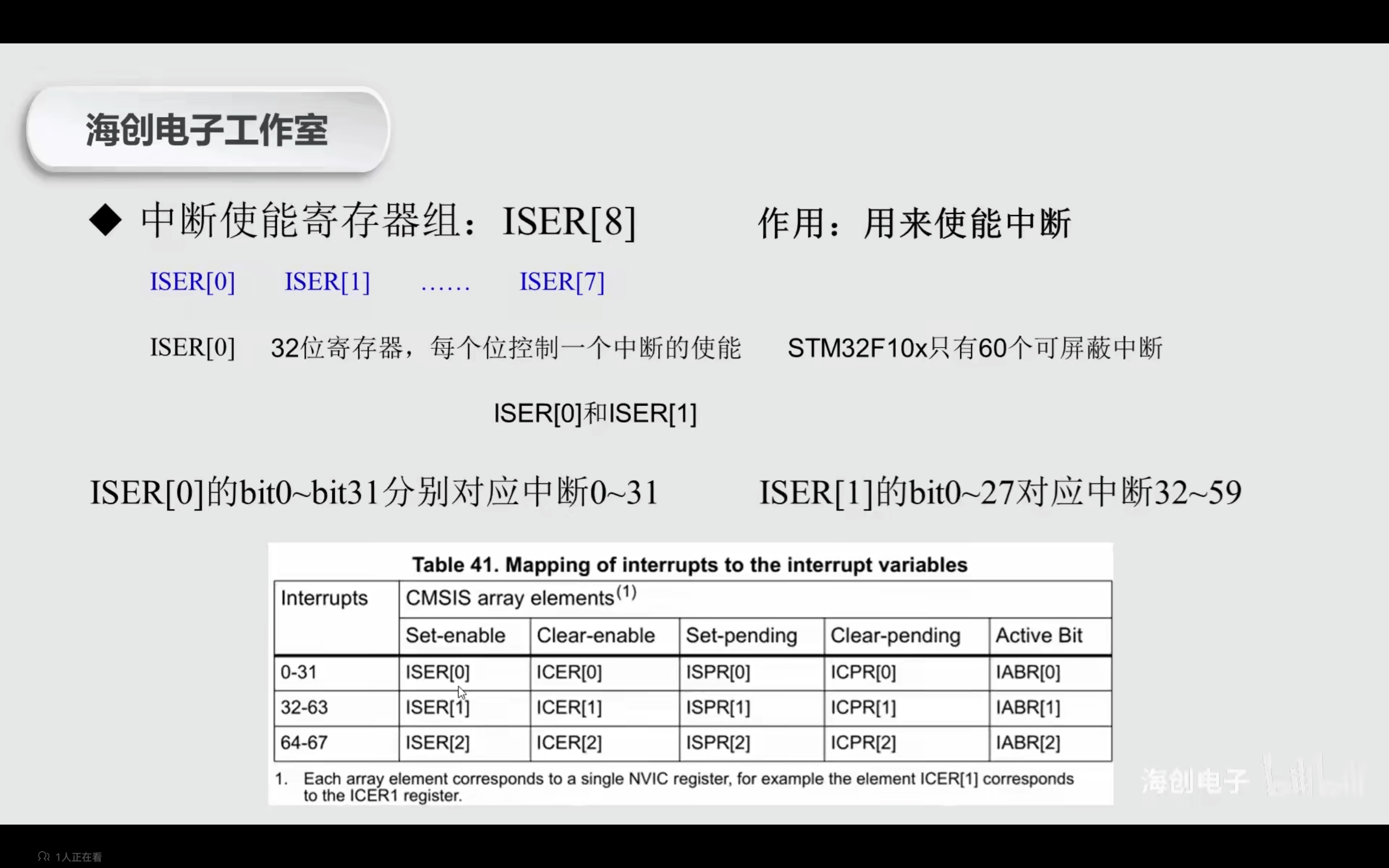Click the 海创电子 watermark logo at bottom right
Screen dimensions: 1389x868
click(1195, 781)
